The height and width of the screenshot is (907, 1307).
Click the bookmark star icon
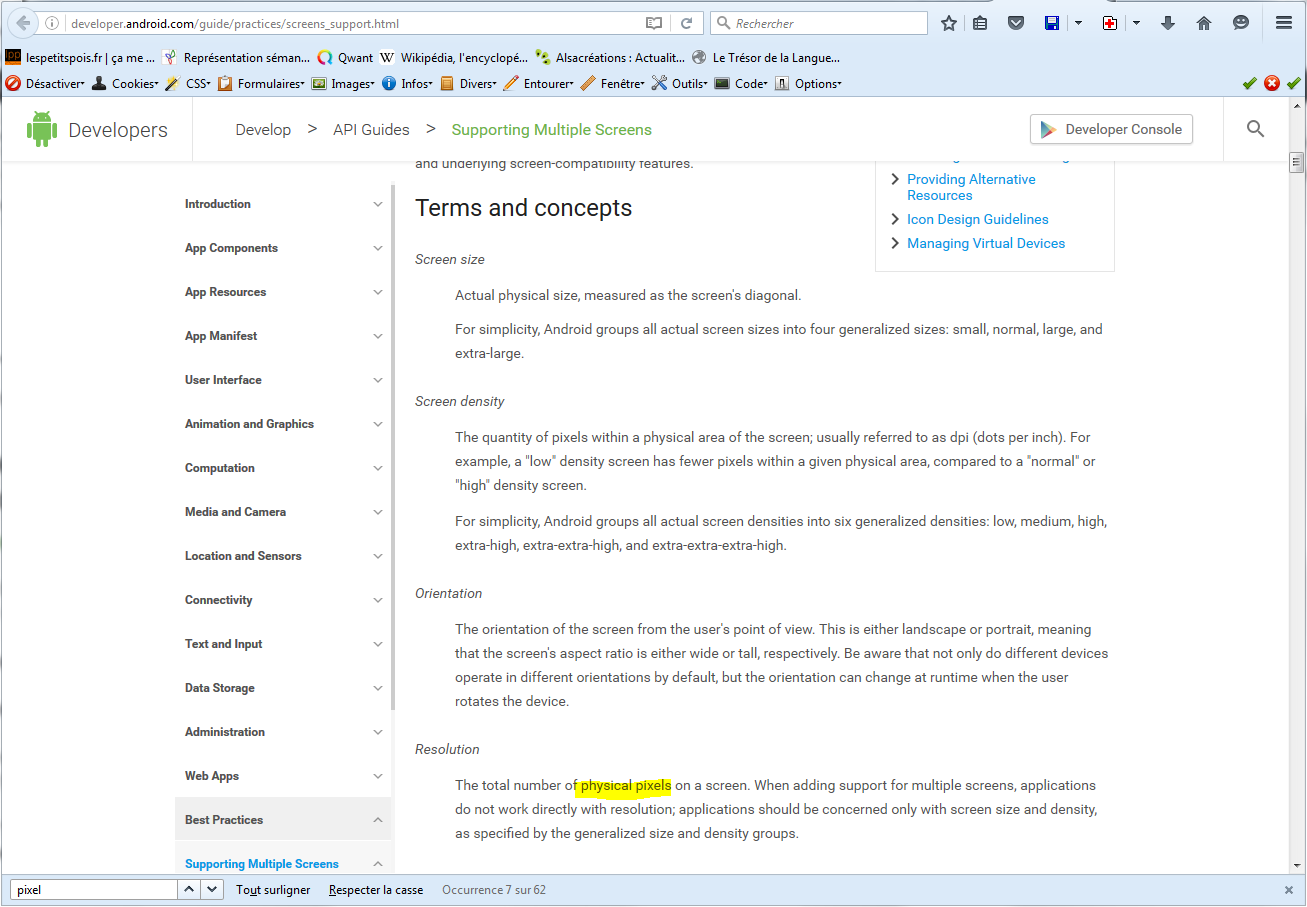pyautogui.click(x=949, y=23)
